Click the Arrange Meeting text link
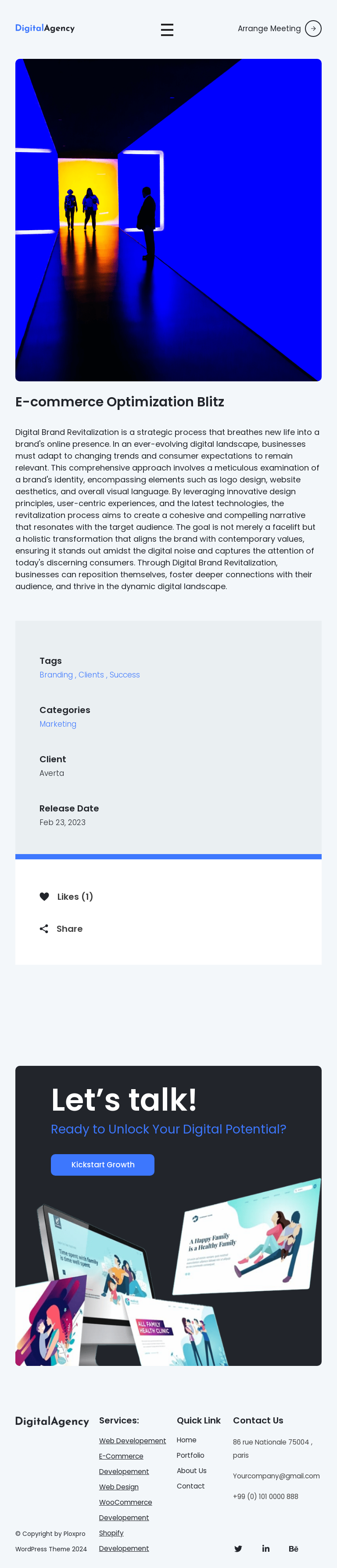This screenshot has height=1568, width=337. (x=269, y=29)
